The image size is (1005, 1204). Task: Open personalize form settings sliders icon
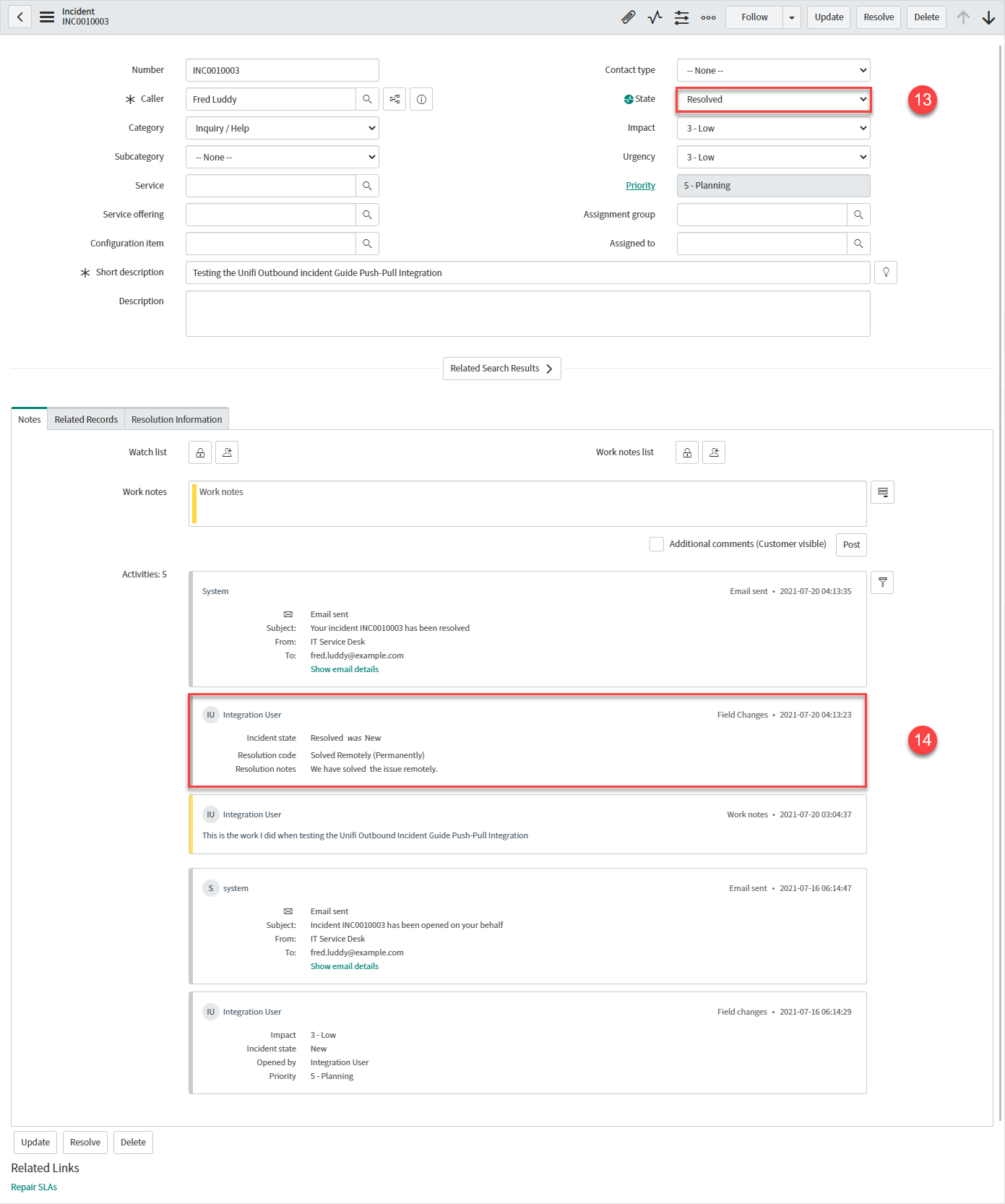[x=681, y=17]
